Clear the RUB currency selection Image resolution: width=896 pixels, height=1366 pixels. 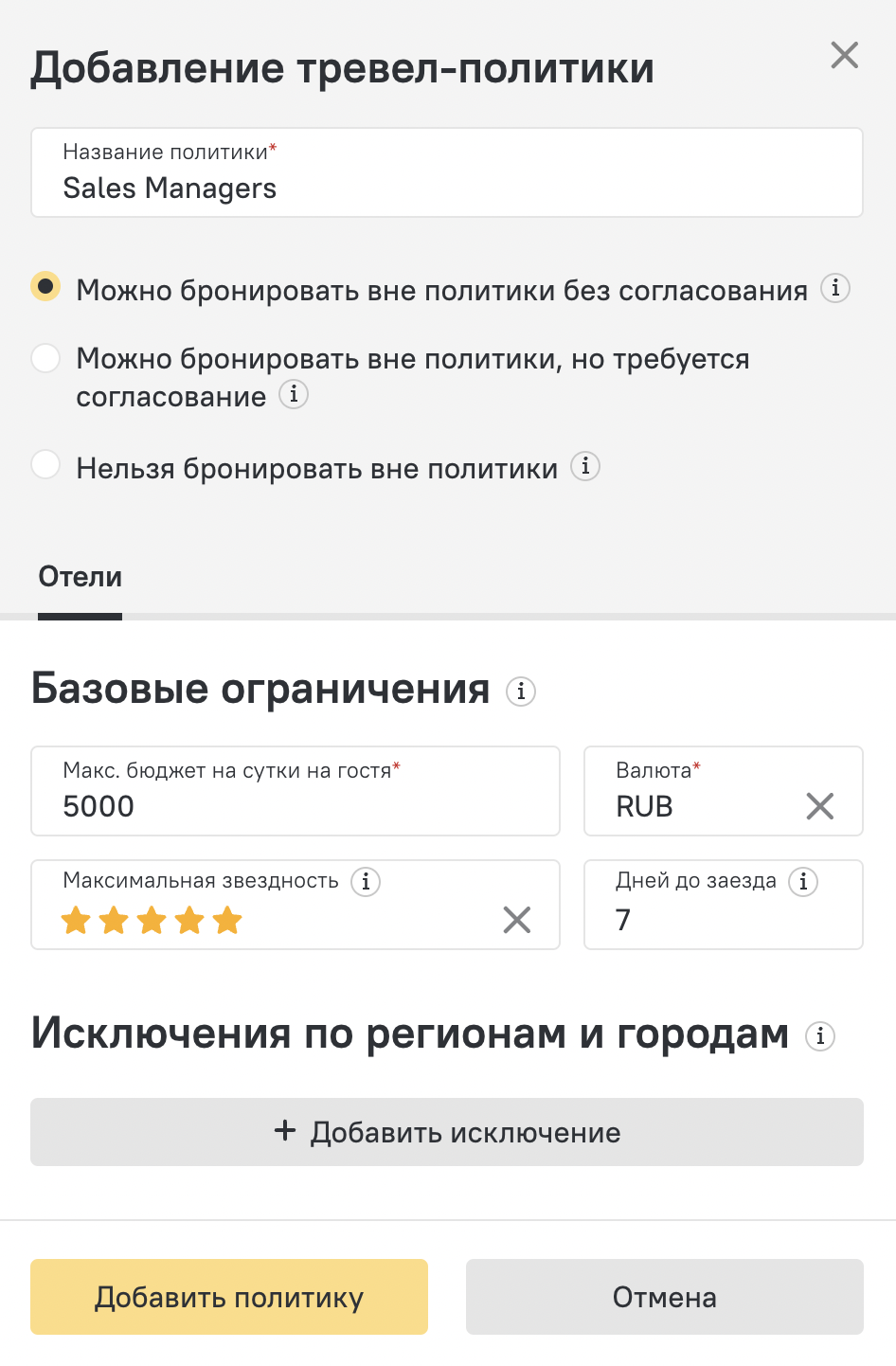tap(820, 806)
